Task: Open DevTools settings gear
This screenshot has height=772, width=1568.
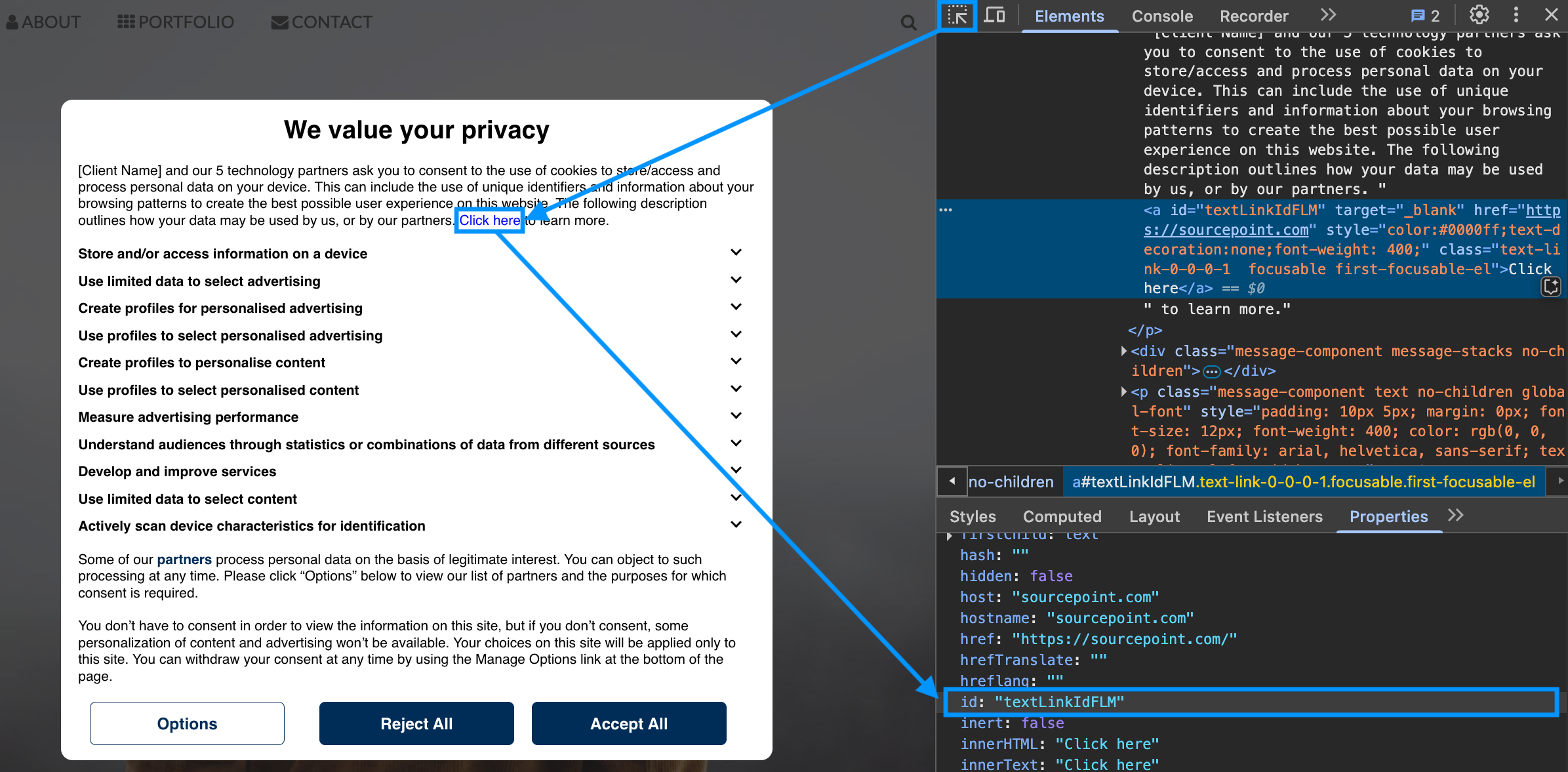Action: [x=1479, y=14]
